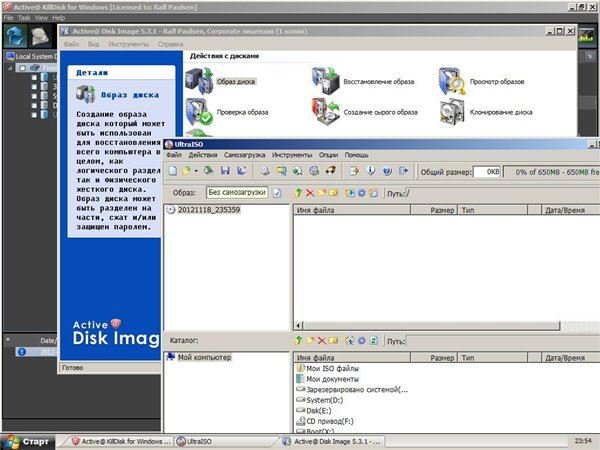Open the Инструменты menu in UltraISO
Viewport: 600px width, 450px height.
292,155
